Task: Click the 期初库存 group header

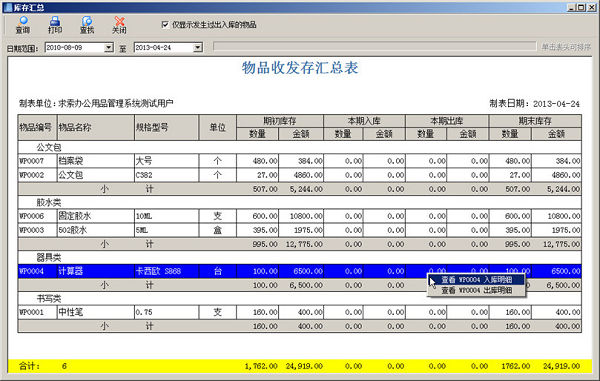Action: coord(280,121)
